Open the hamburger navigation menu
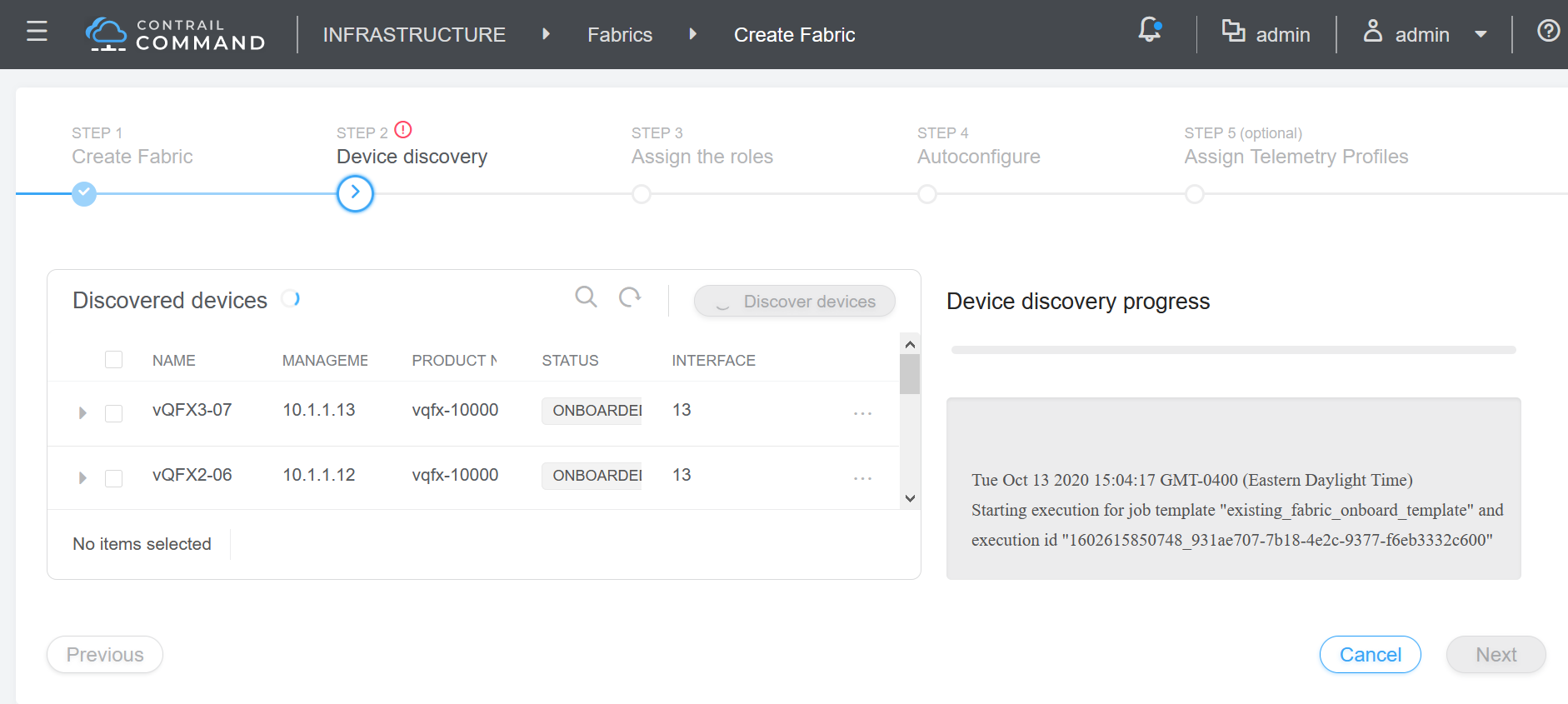Image resolution: width=1568 pixels, height=704 pixels. [37, 32]
